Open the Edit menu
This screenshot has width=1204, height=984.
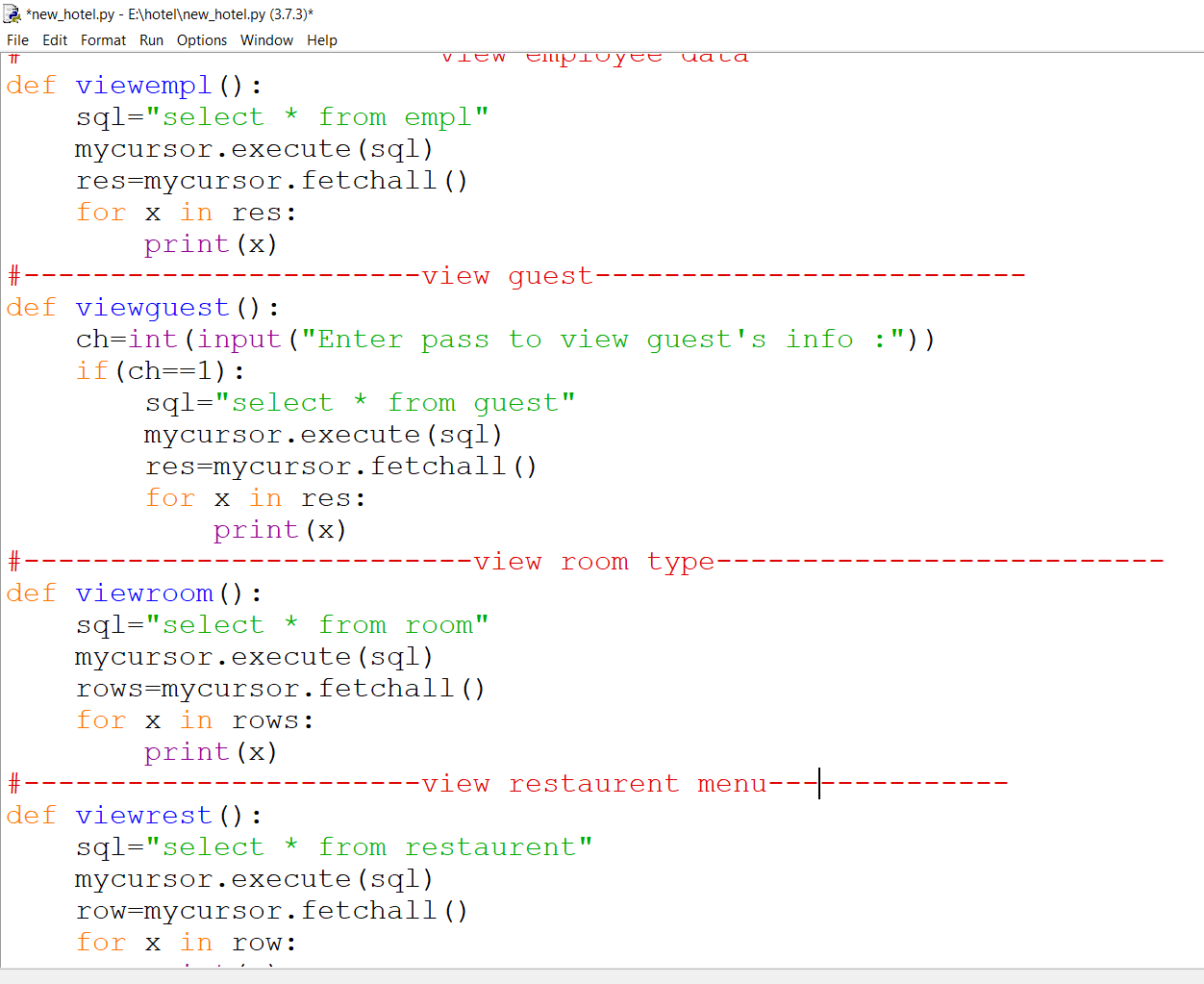(x=55, y=40)
